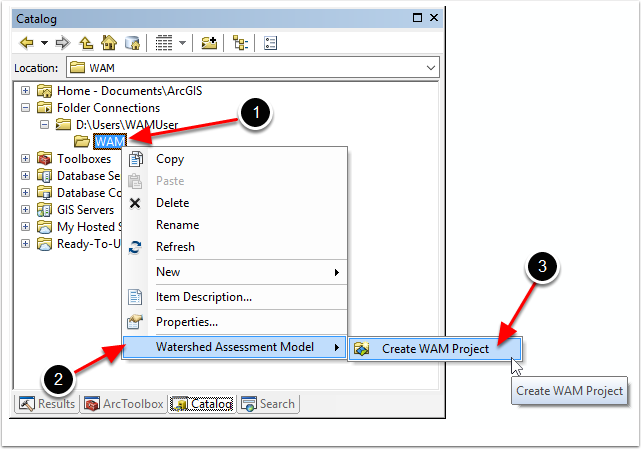
Task: Choose Item Description... menu entry
Action: pos(235,297)
